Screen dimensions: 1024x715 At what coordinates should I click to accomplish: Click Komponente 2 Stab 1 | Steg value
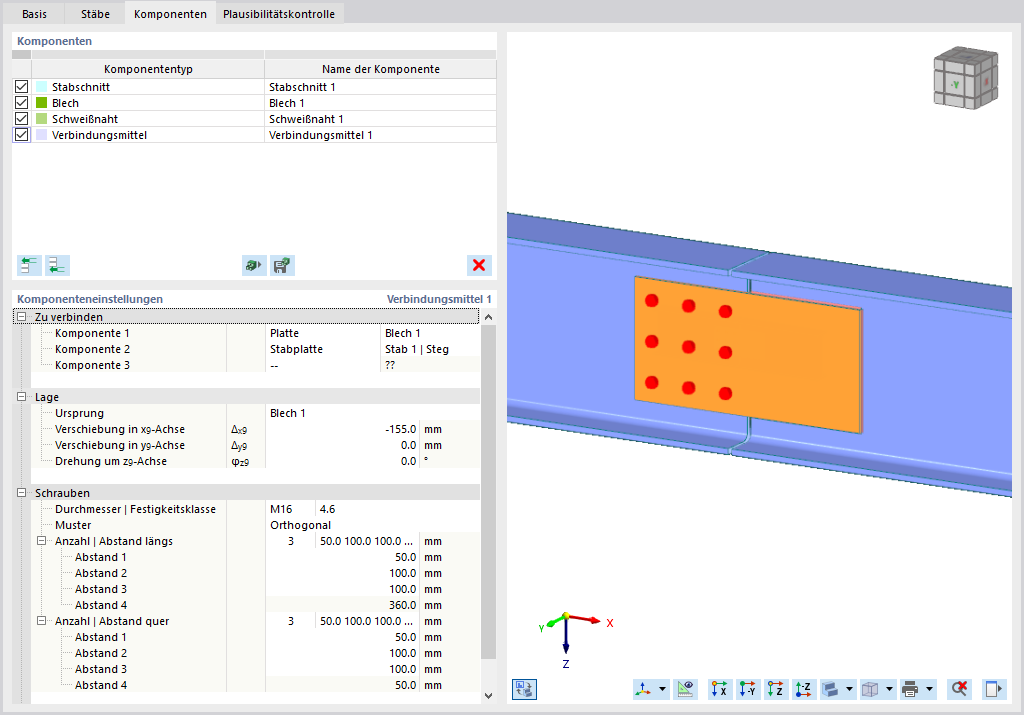point(430,349)
